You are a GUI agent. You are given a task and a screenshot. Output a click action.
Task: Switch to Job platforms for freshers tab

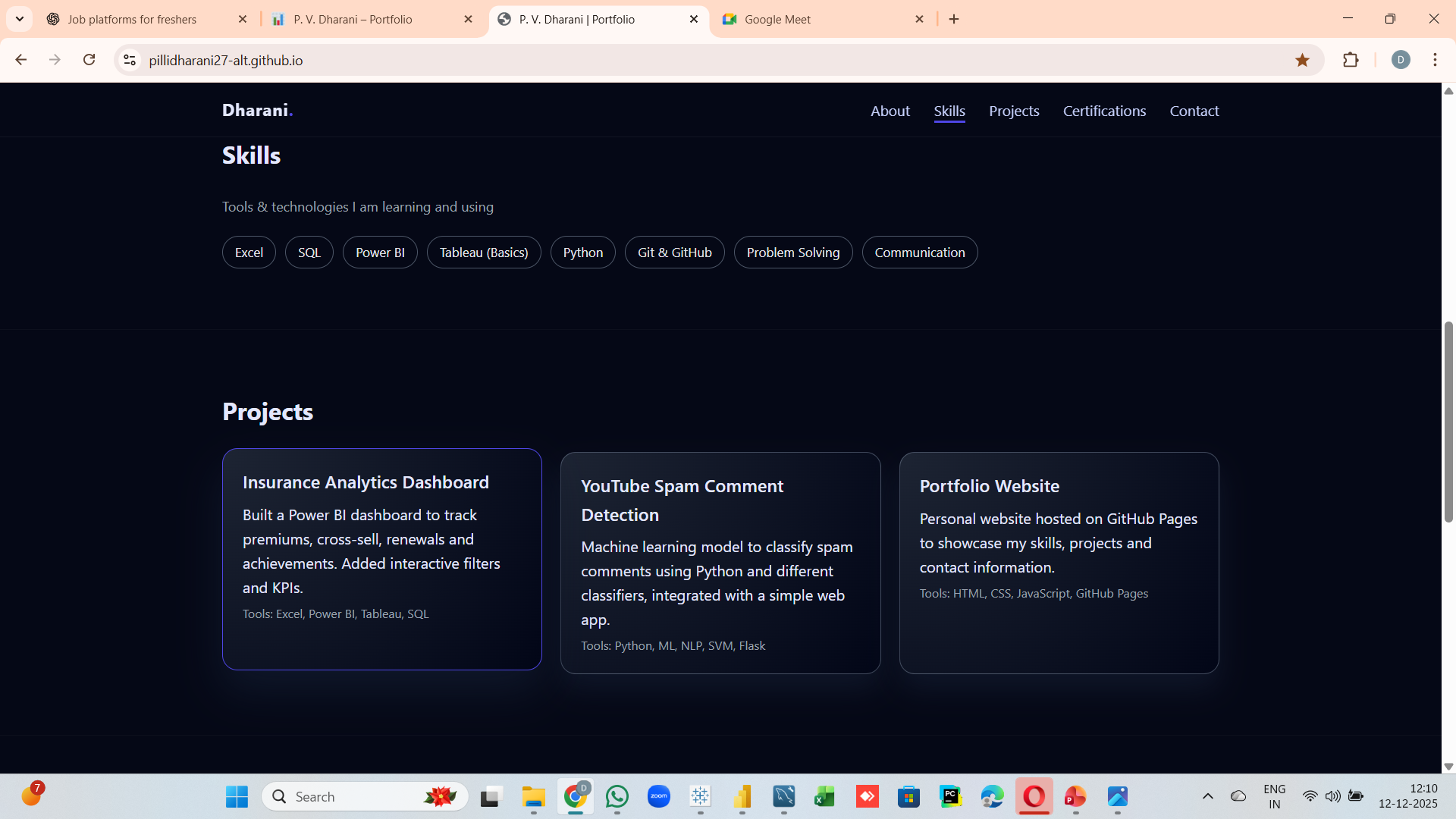pos(133,19)
